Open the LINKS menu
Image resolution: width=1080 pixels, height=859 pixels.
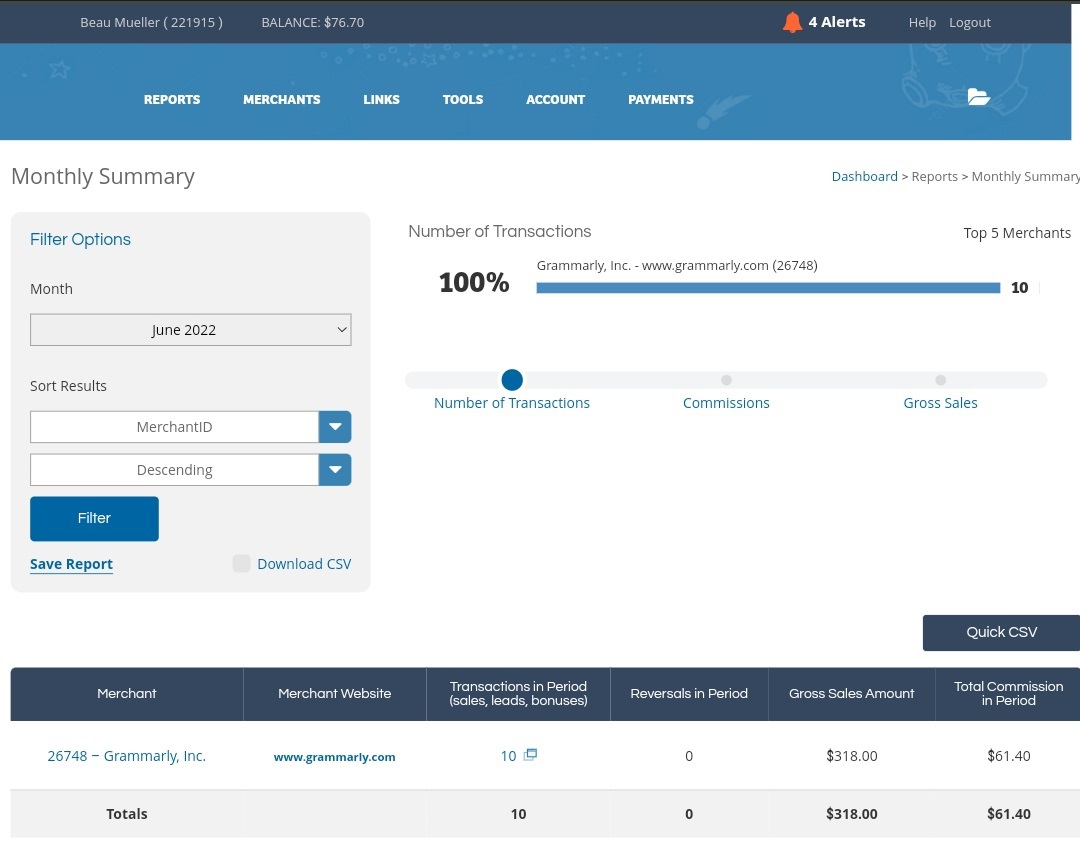click(x=382, y=100)
